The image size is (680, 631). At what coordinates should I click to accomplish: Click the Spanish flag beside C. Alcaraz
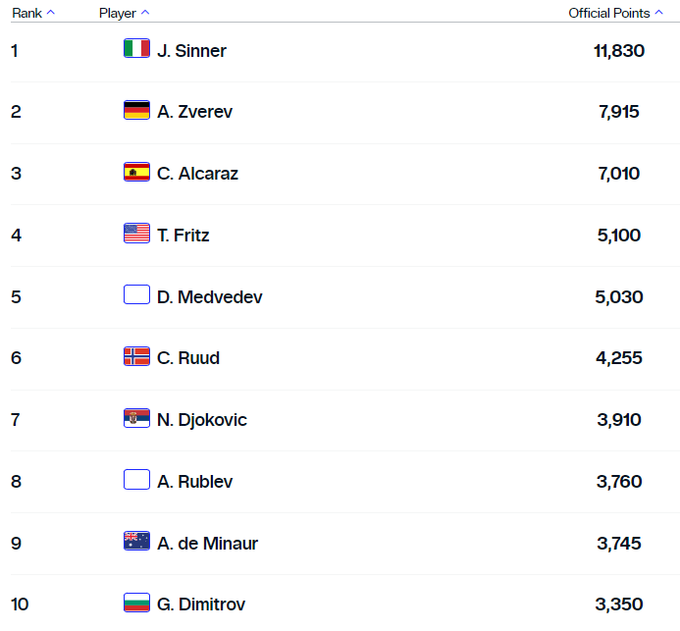pyautogui.click(x=137, y=173)
